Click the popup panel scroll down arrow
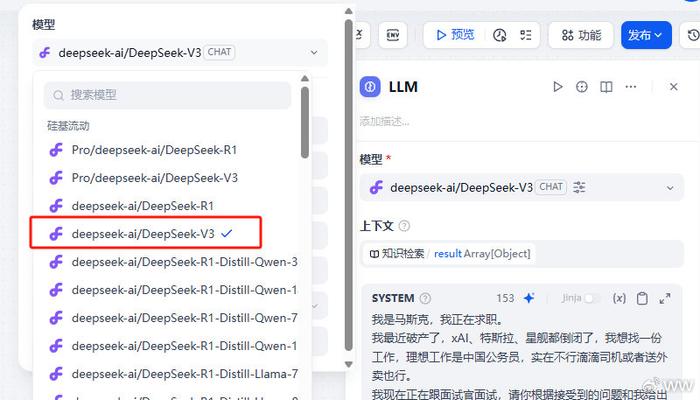700x400 pixels. [349, 364]
